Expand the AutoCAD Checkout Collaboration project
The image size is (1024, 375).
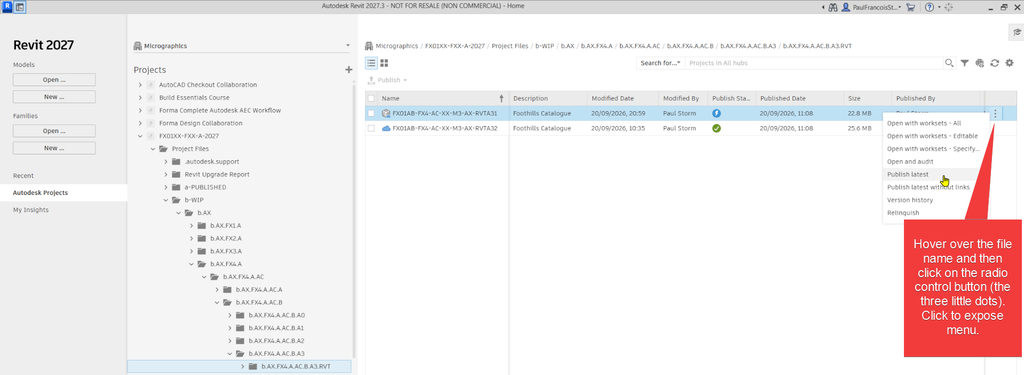(x=139, y=85)
